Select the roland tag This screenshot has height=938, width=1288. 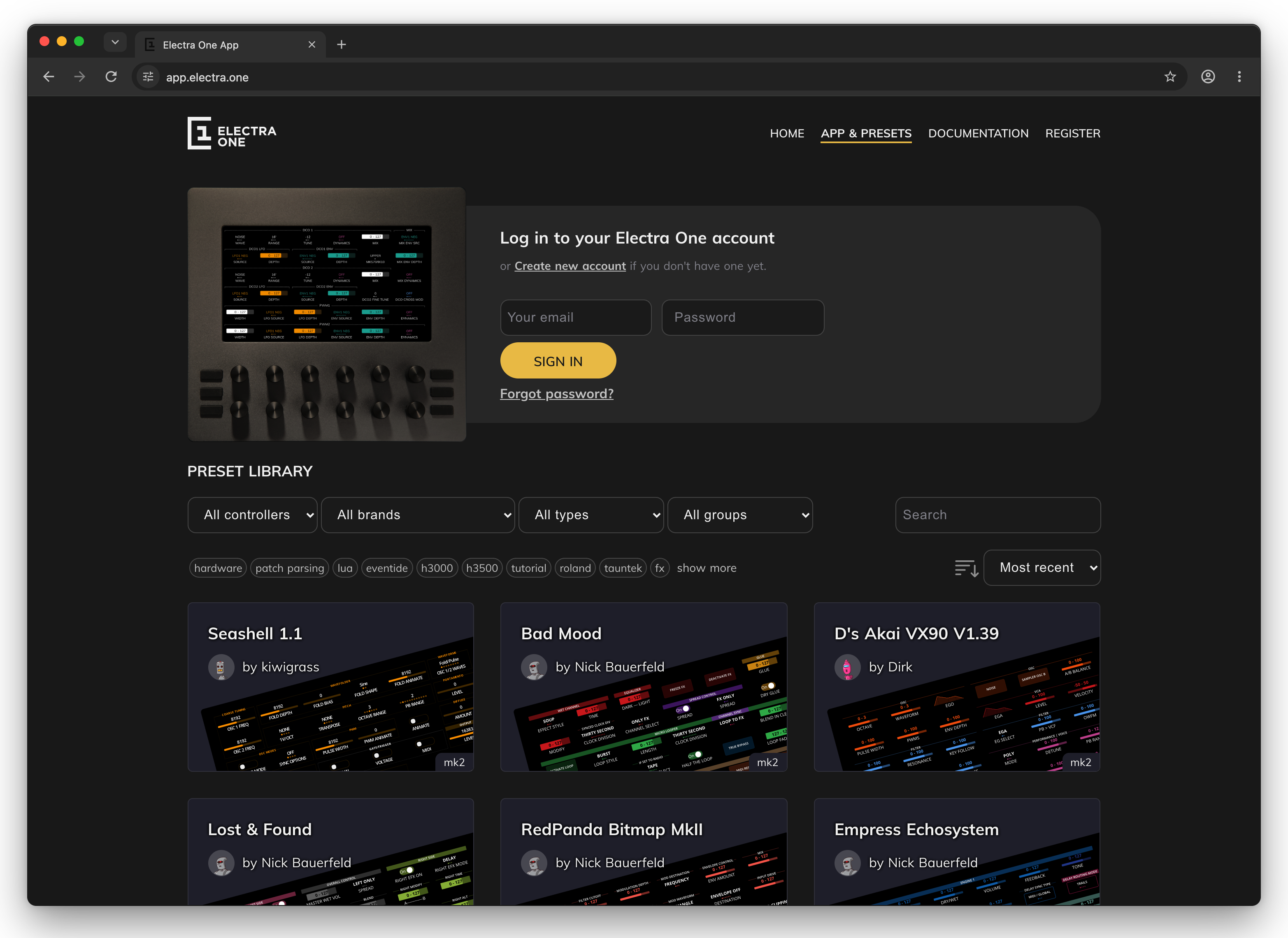click(575, 568)
